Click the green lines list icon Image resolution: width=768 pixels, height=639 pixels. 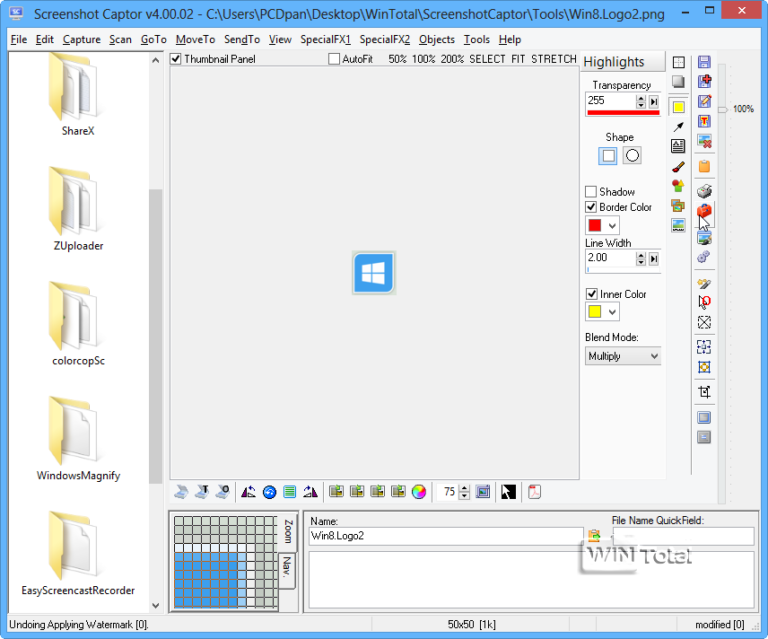pyautogui.click(x=289, y=492)
